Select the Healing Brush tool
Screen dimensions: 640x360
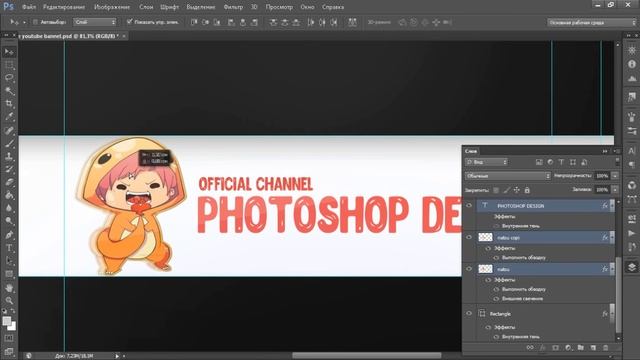coord(9,130)
